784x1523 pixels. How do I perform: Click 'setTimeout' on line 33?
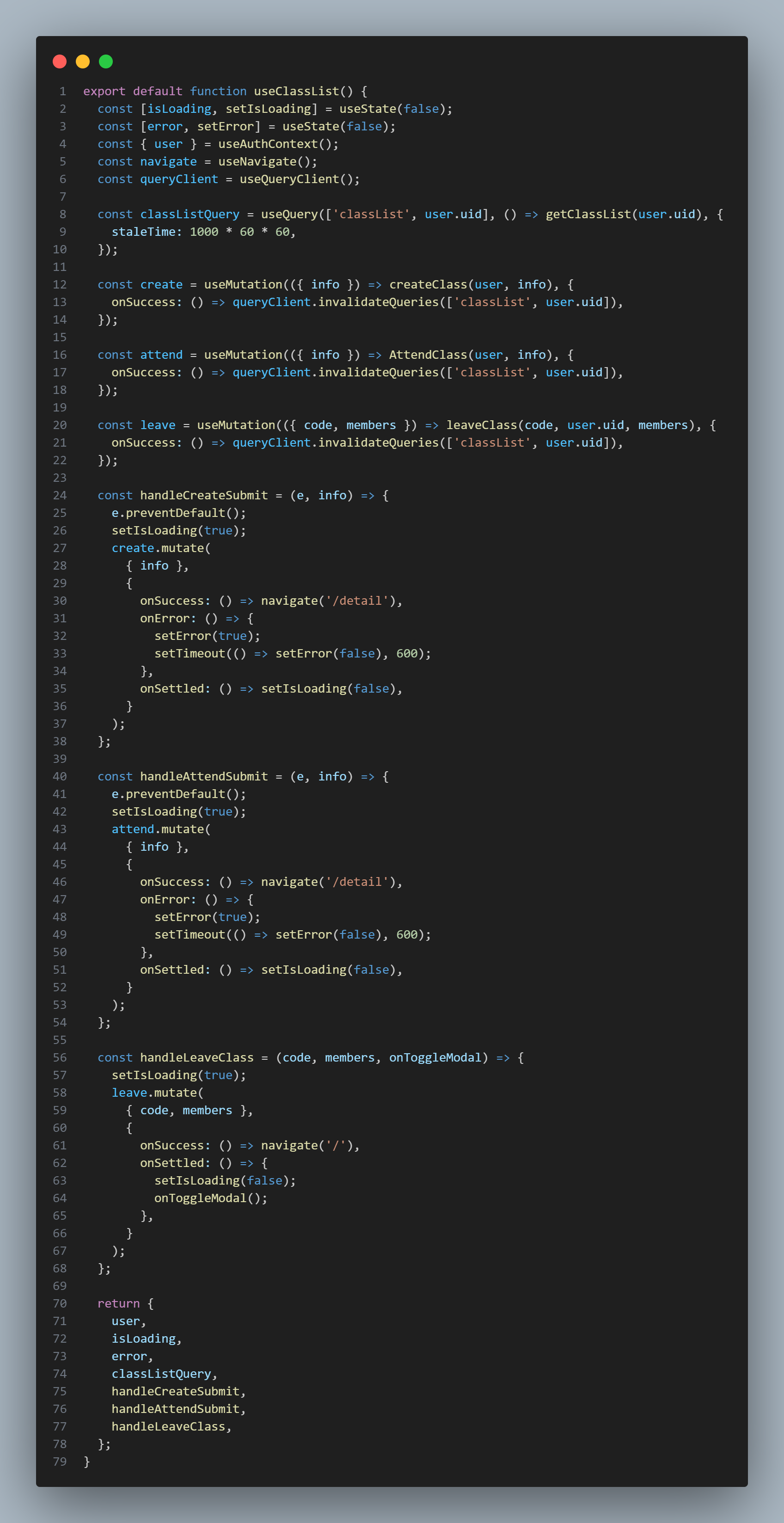click(190, 653)
